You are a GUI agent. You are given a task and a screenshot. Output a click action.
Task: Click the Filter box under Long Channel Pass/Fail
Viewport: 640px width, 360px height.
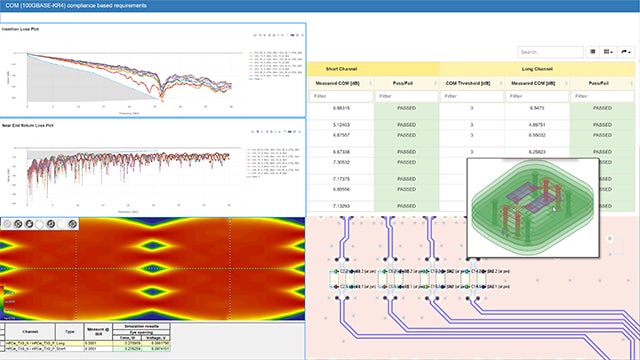click(x=602, y=96)
